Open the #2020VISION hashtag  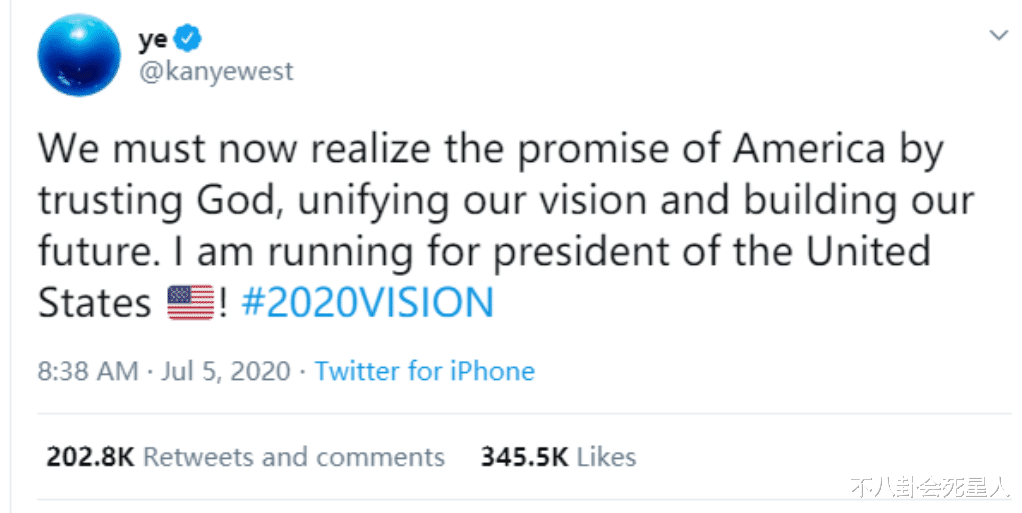pos(368,303)
